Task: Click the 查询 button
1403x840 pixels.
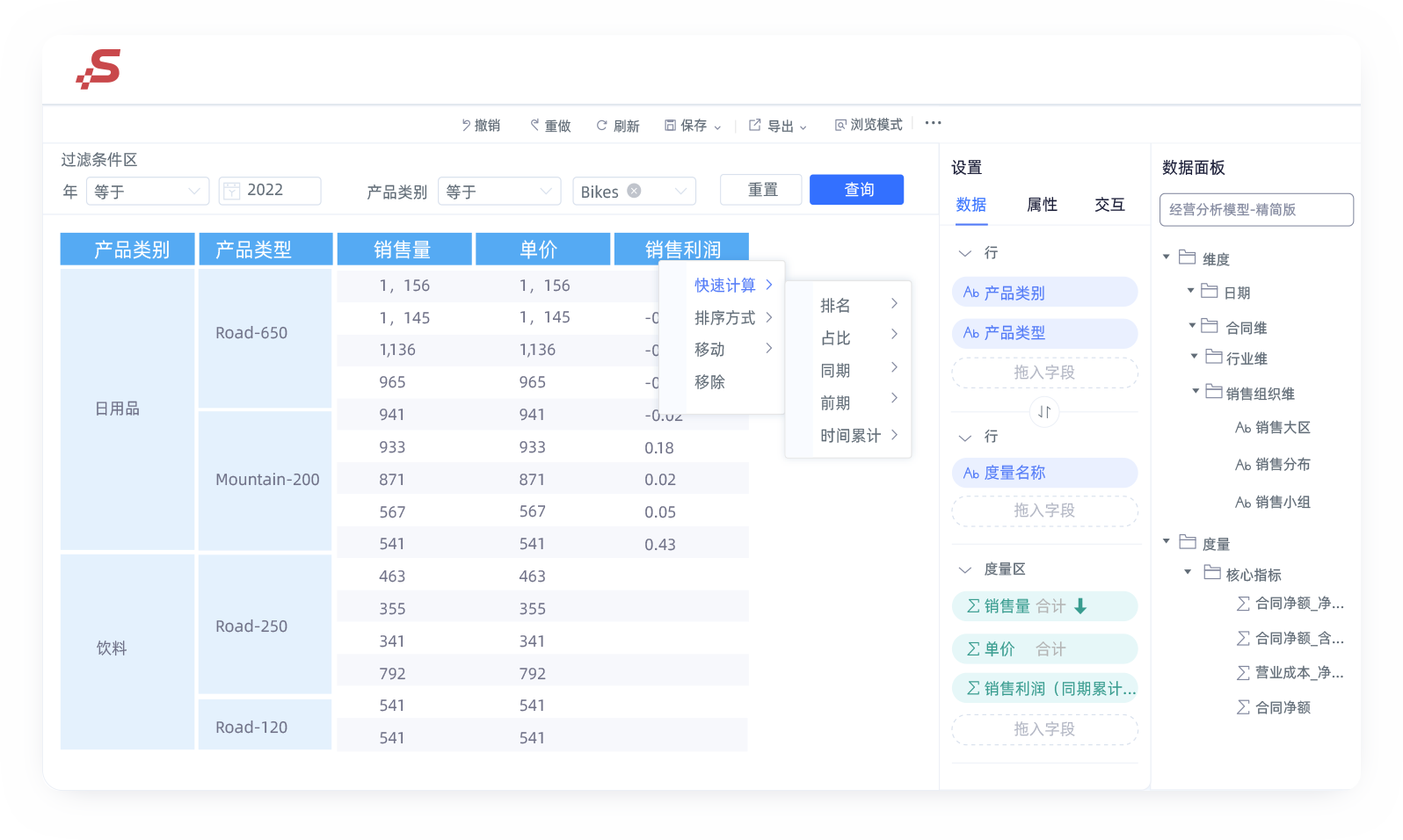Action: click(856, 190)
